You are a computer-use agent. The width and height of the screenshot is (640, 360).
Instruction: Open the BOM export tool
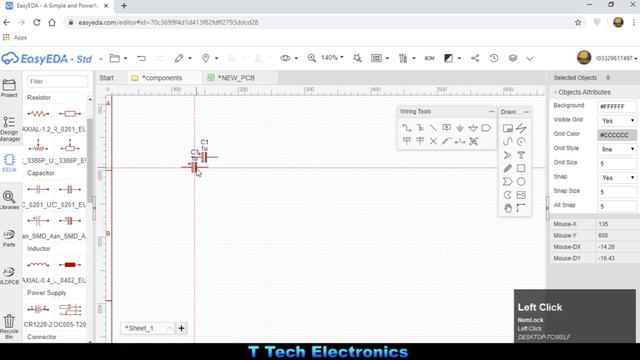tap(429, 58)
